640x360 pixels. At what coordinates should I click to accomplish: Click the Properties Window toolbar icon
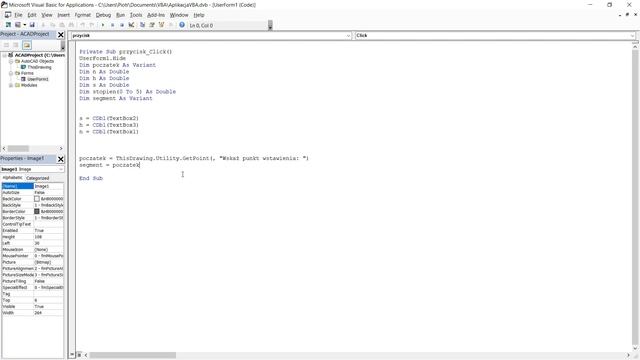152,25
